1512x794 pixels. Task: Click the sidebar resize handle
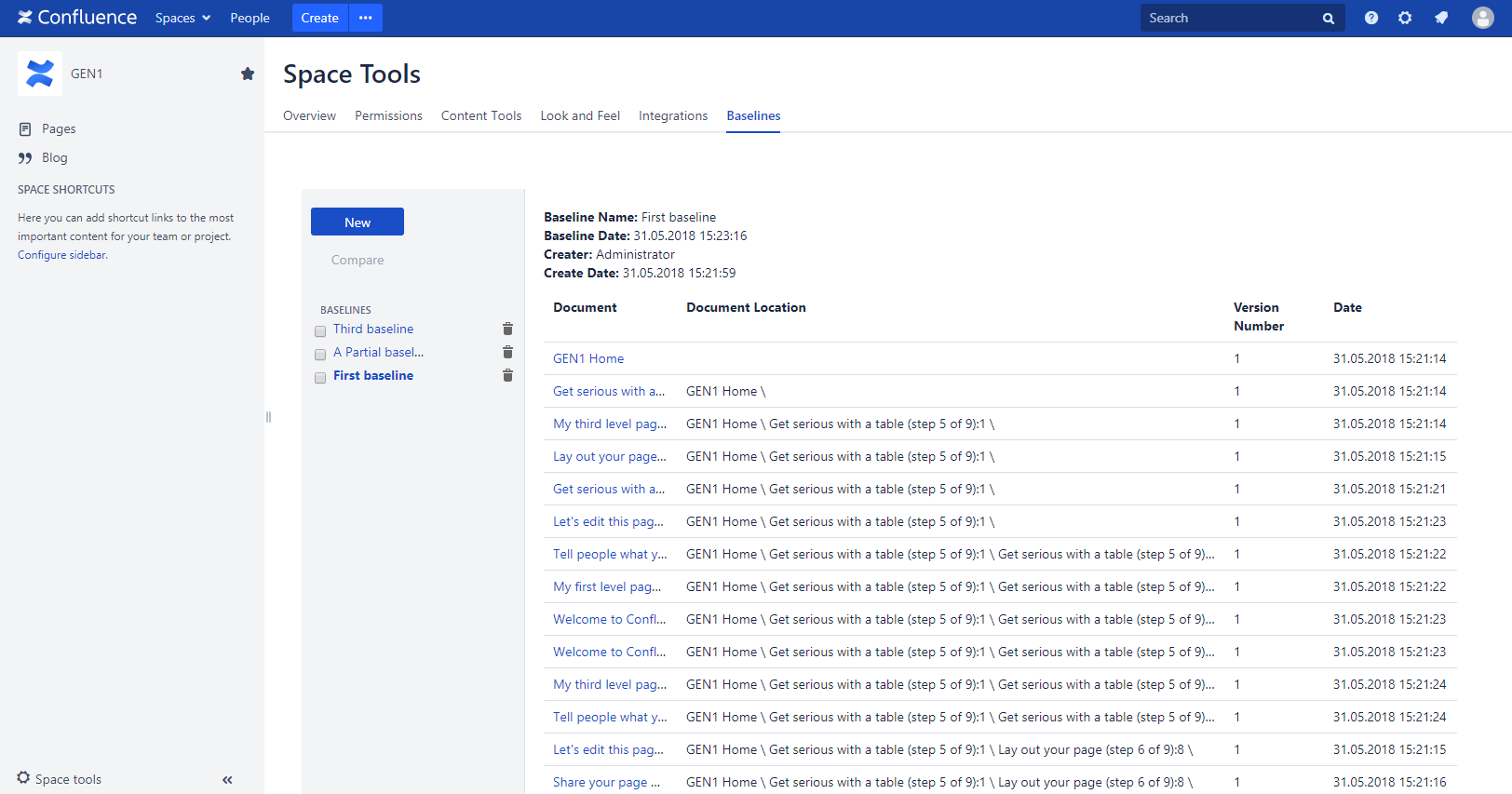268,417
